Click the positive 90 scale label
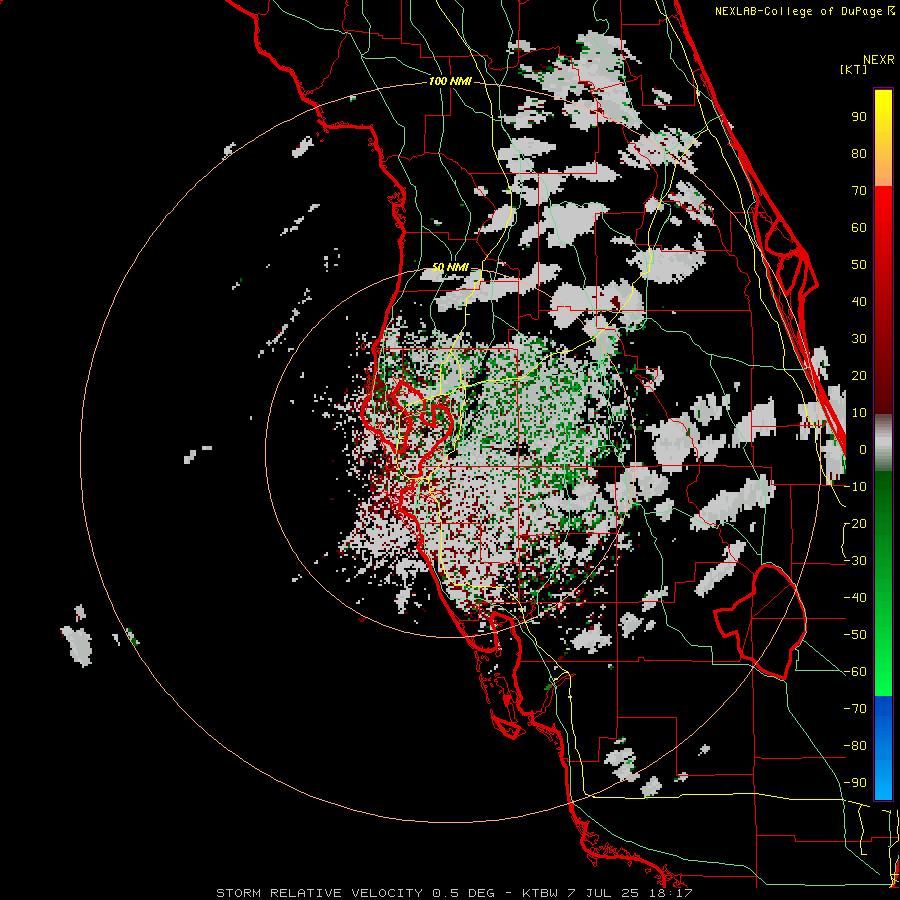Image resolution: width=900 pixels, height=900 pixels. tap(859, 117)
